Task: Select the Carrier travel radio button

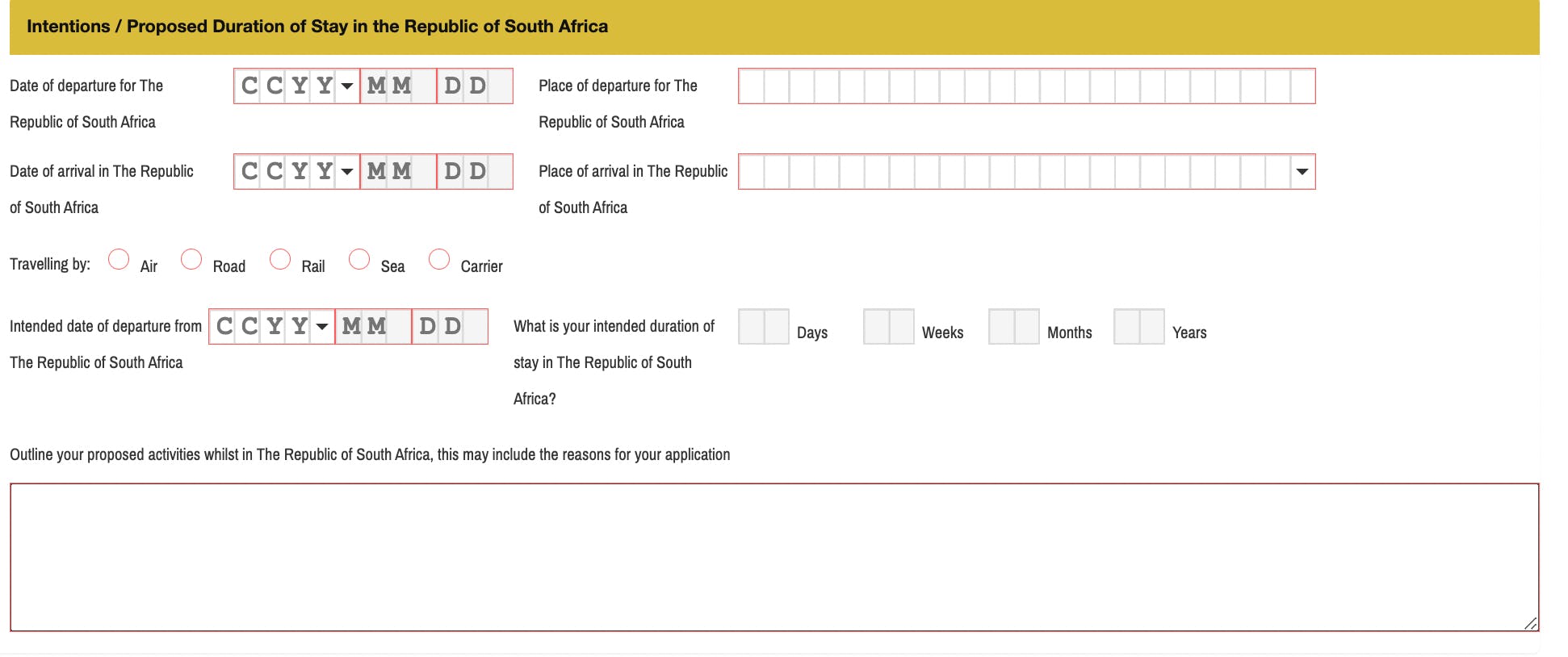Action: pos(439,259)
